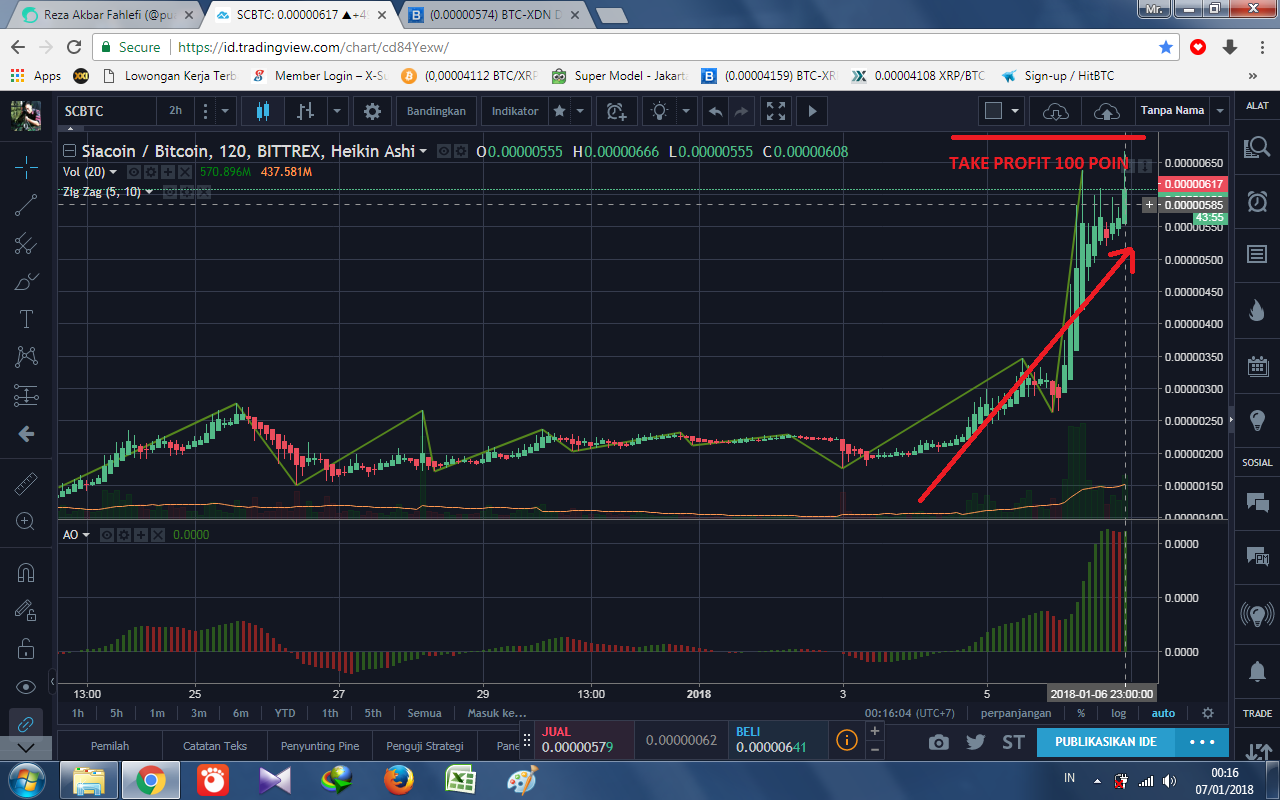The image size is (1280, 800).
Task: Select the ruler measure tool
Action: (26, 484)
